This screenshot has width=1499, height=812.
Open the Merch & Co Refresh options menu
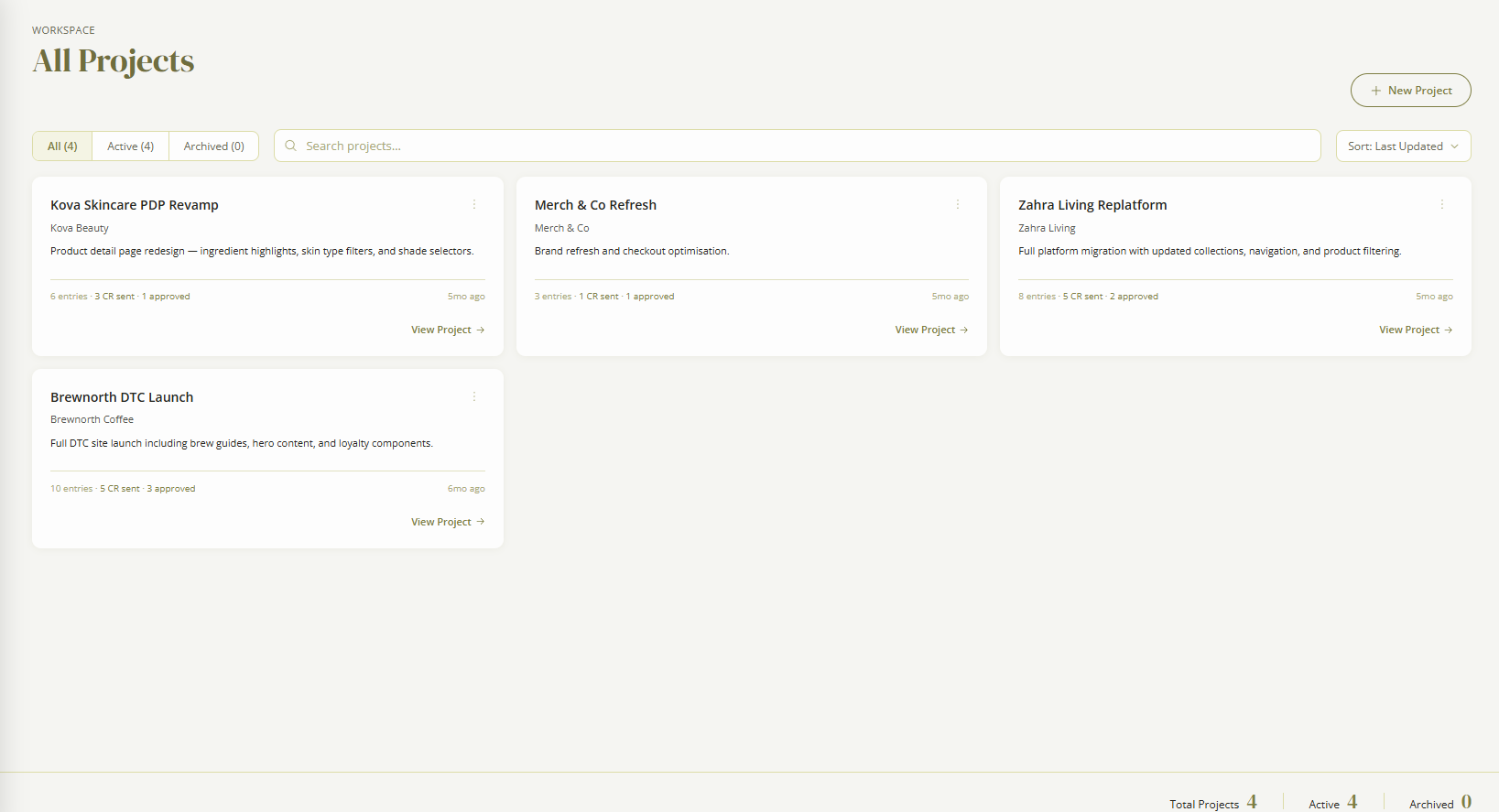pos(958,204)
